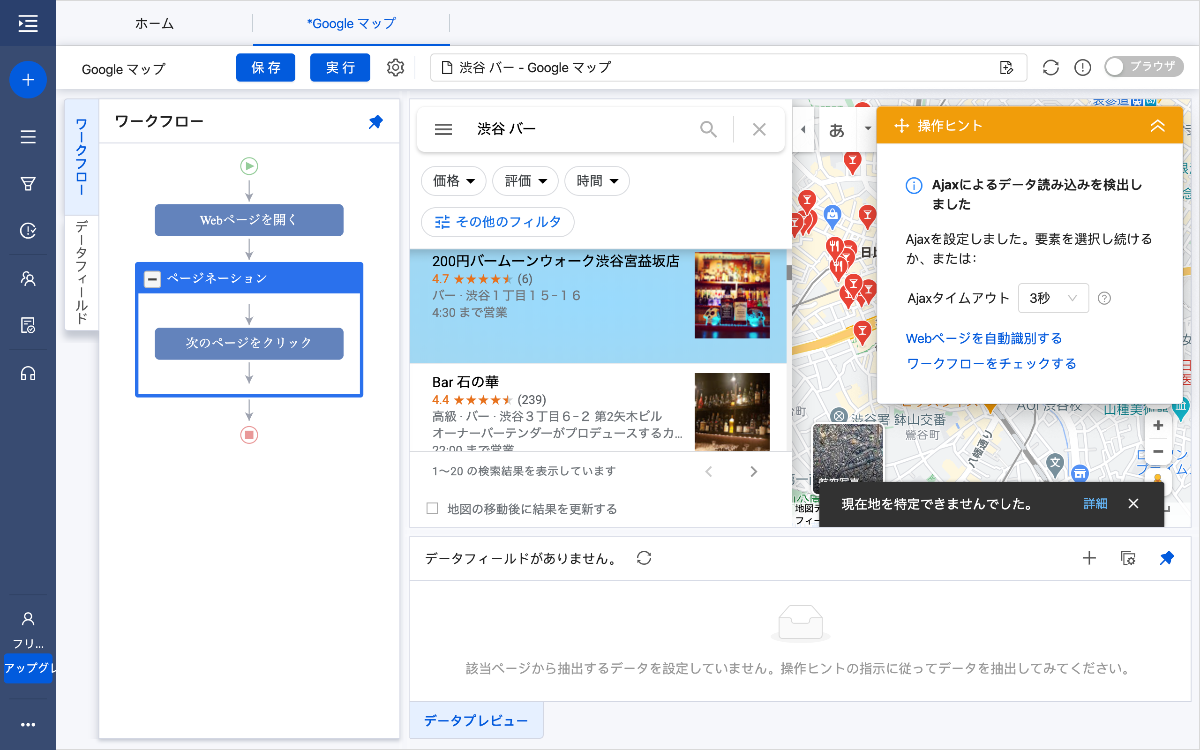Click the Google Maps hamburger menu icon

tap(444, 129)
